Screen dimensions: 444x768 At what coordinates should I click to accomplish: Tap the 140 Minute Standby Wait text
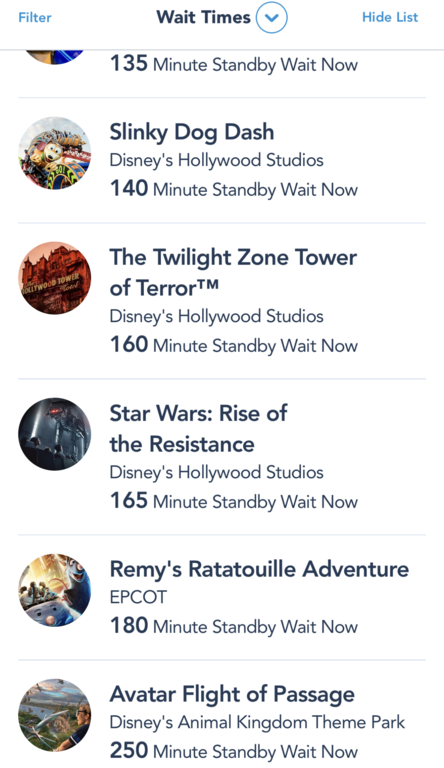(234, 189)
